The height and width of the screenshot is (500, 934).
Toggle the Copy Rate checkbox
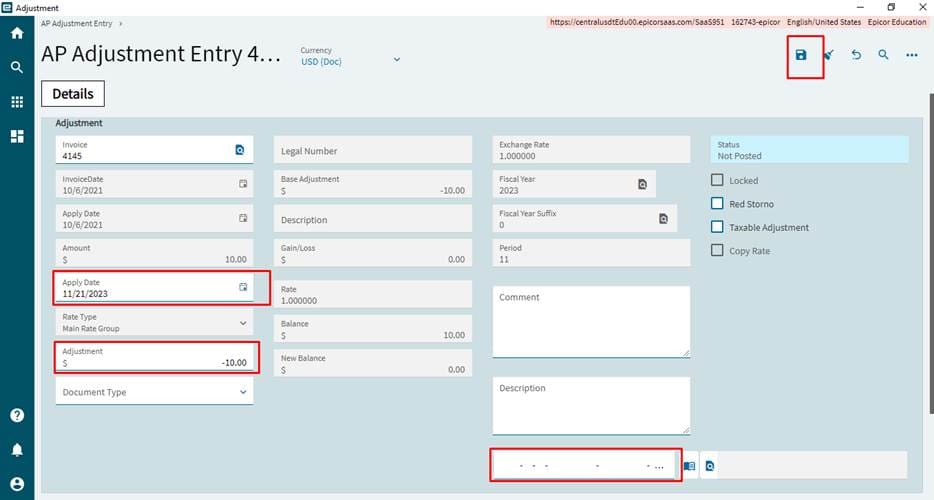tap(717, 250)
